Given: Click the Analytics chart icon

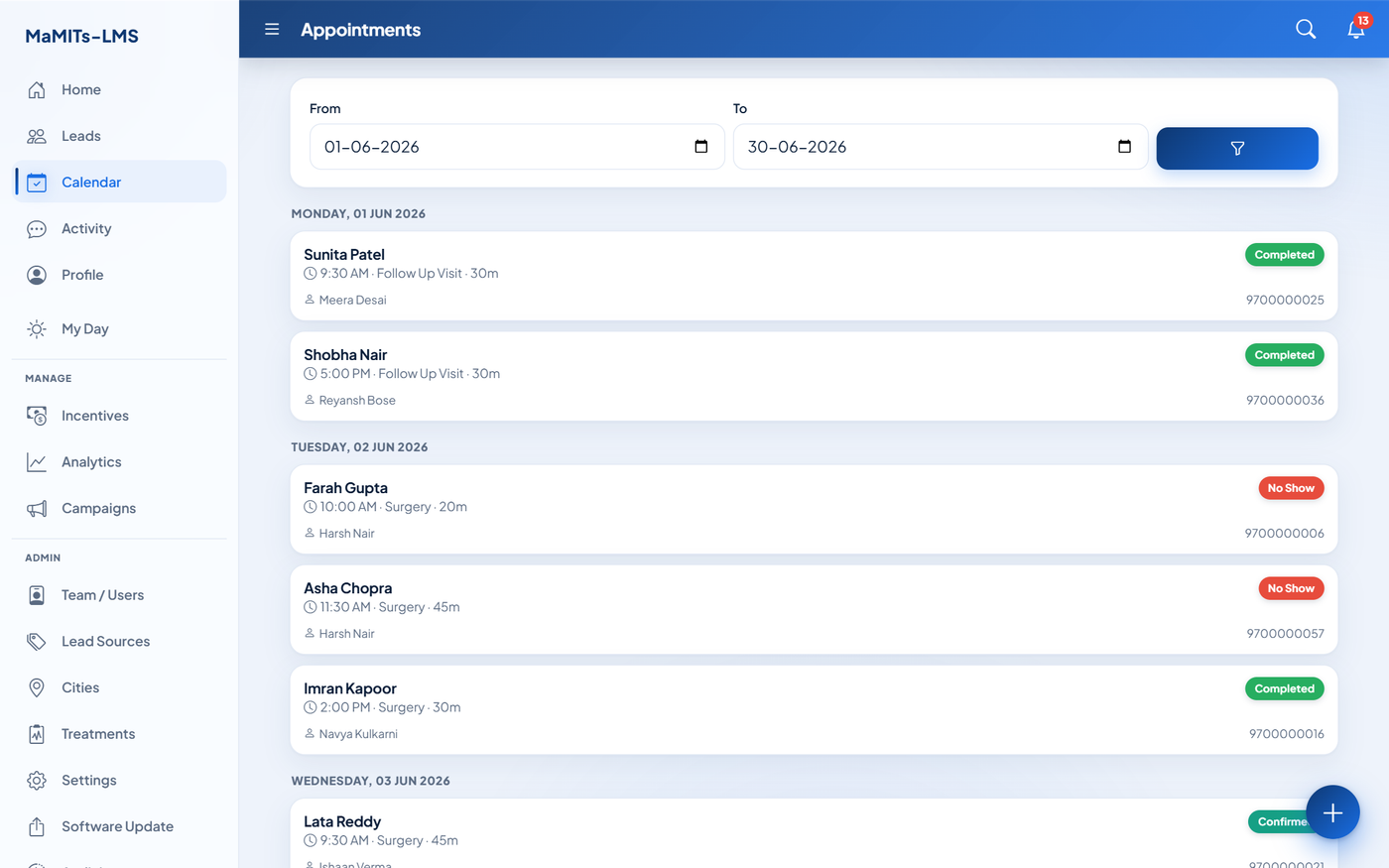Looking at the screenshot, I should [37, 462].
